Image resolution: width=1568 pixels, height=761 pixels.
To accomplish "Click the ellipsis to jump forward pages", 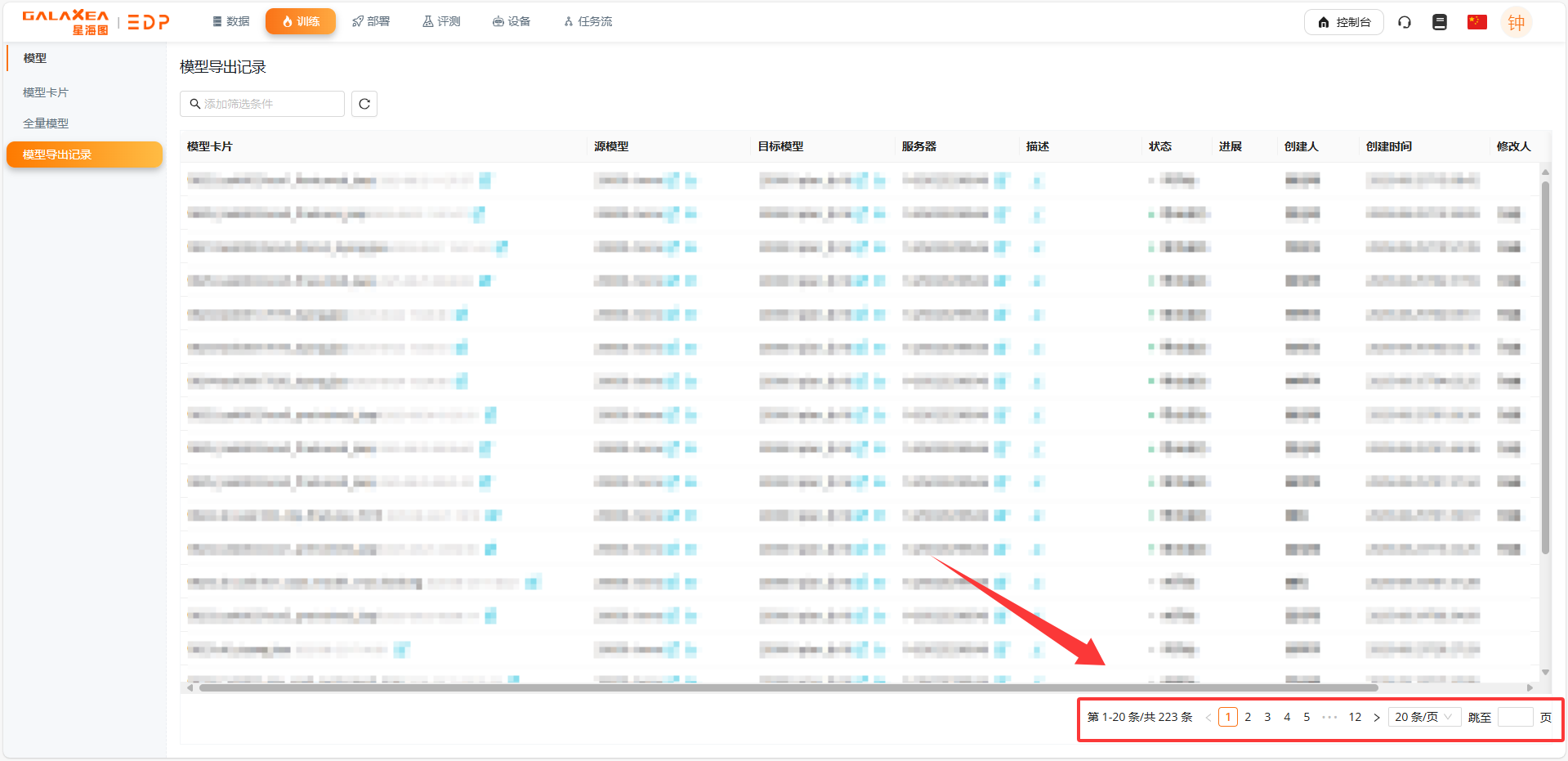I will pyautogui.click(x=1329, y=717).
